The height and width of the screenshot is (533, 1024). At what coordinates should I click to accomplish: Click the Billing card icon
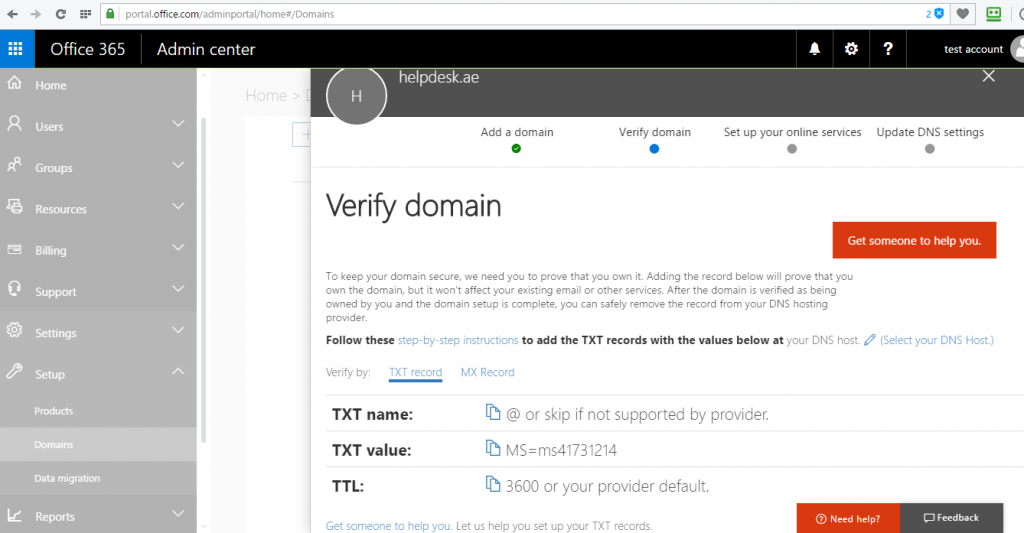[x=14, y=249]
